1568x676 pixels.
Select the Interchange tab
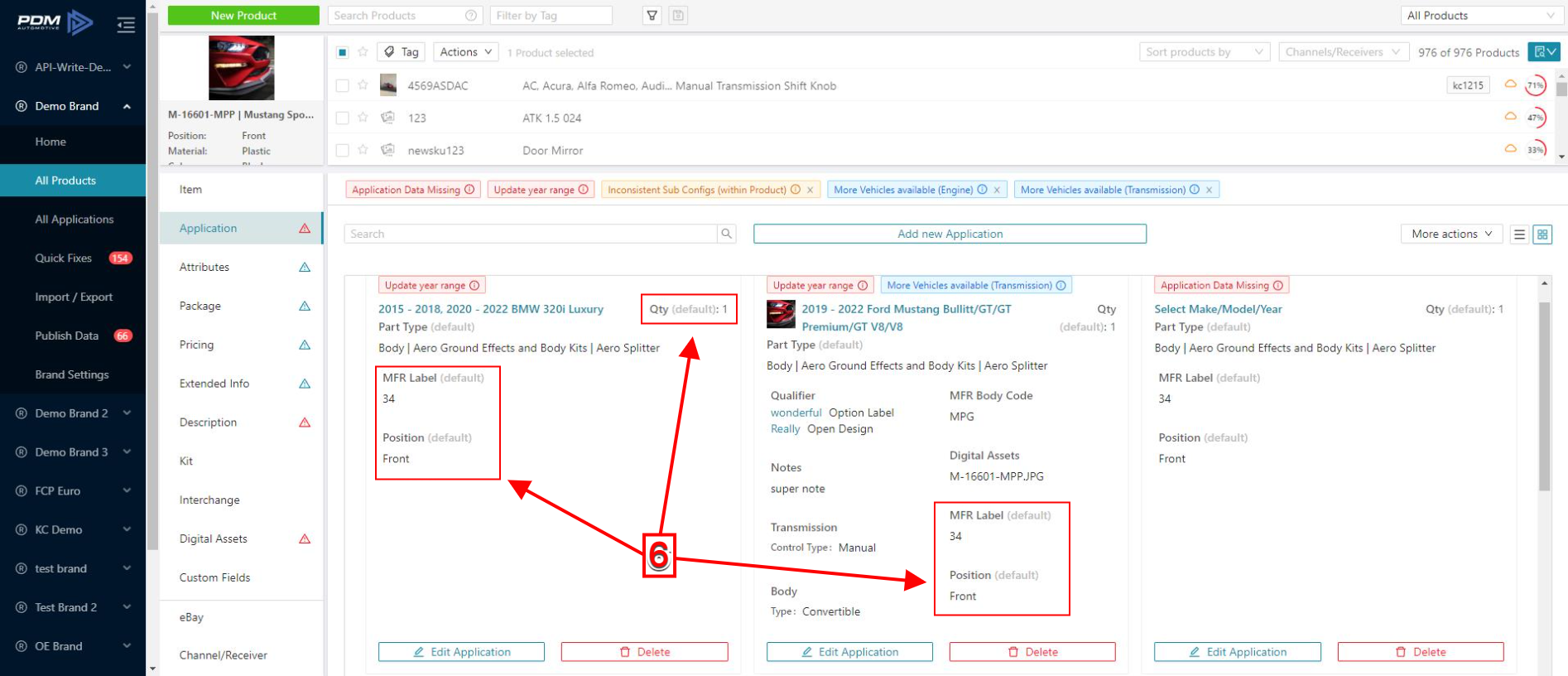click(241, 500)
